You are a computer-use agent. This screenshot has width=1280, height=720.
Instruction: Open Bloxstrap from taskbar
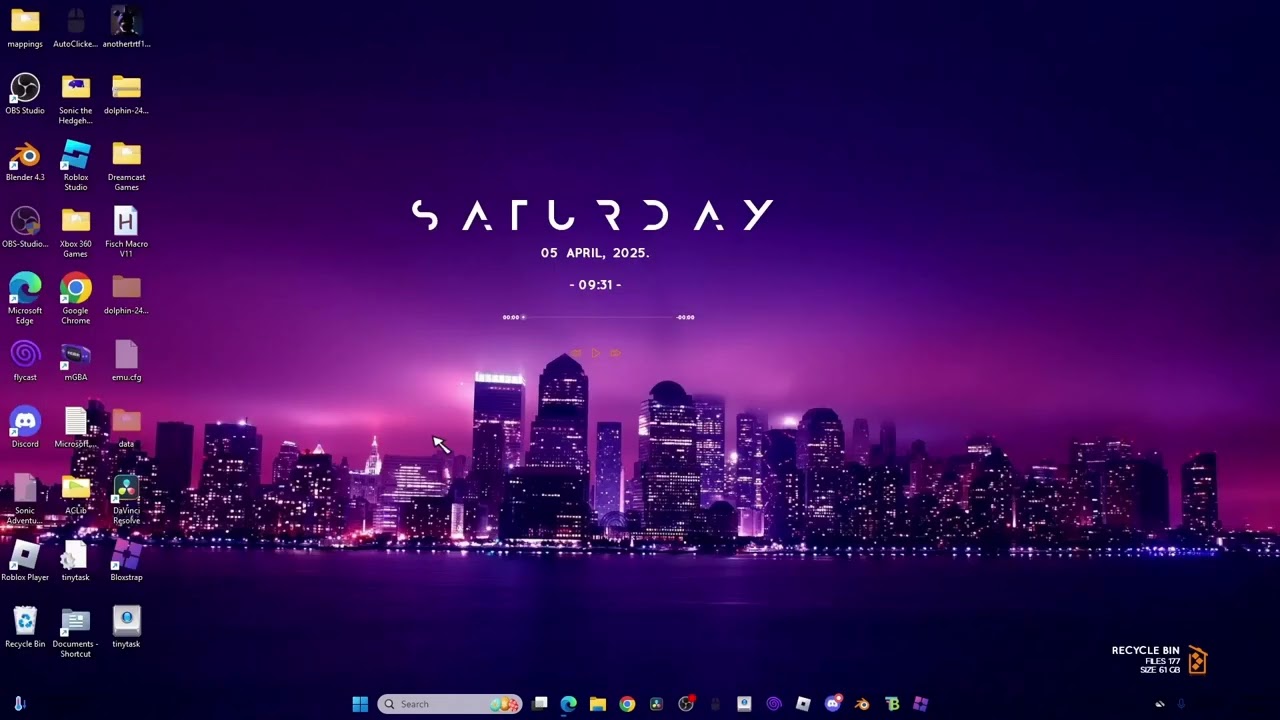coord(920,704)
